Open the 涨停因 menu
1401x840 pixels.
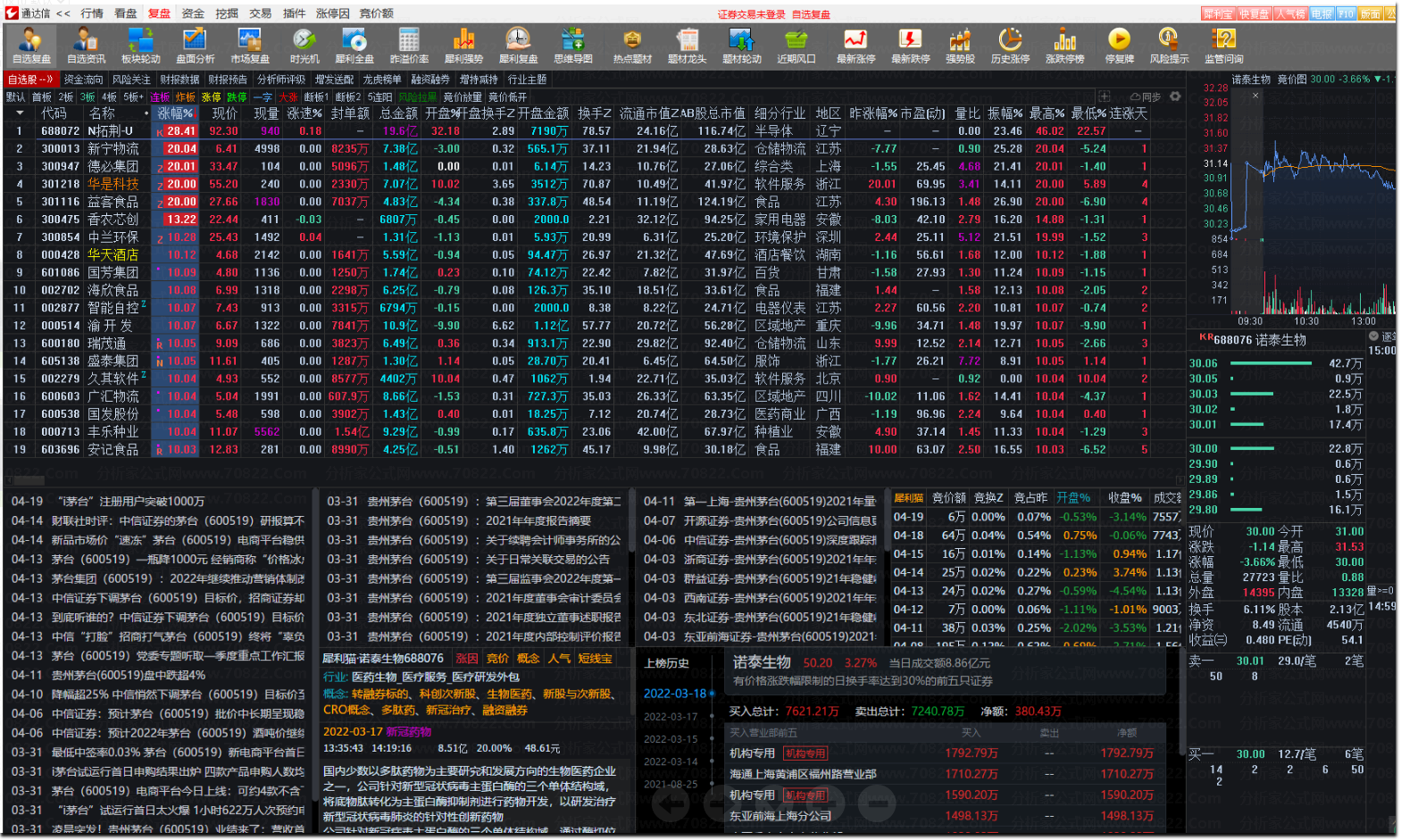(x=332, y=13)
